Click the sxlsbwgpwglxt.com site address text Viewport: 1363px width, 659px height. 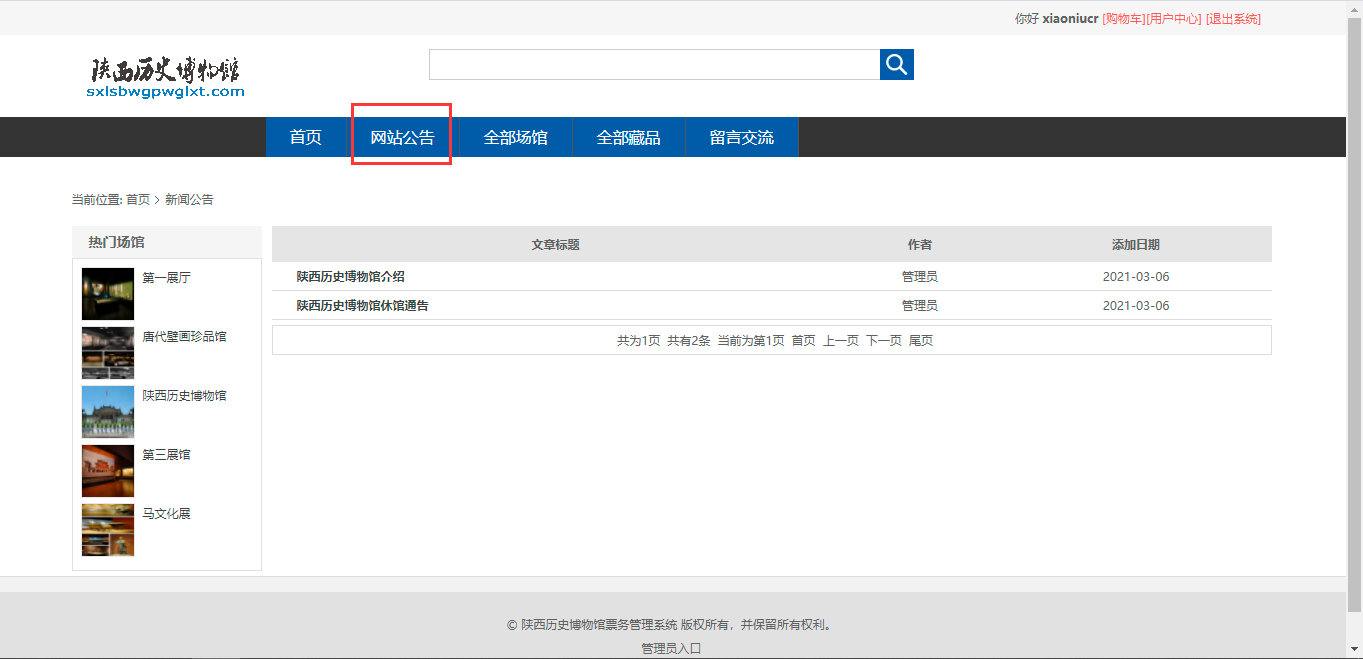coord(166,92)
